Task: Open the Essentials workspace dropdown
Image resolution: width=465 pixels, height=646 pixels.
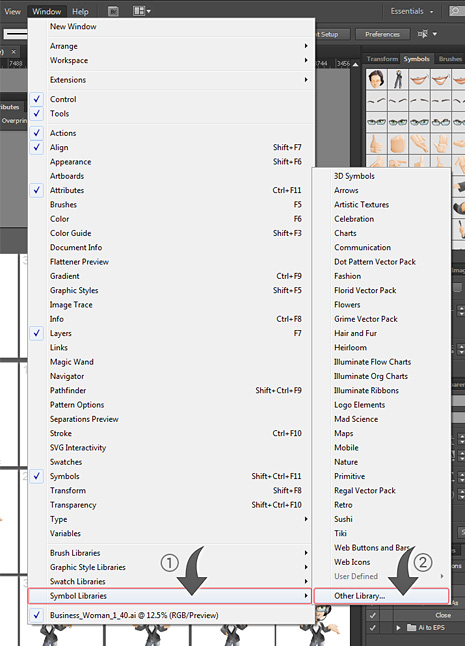Action: [412, 11]
